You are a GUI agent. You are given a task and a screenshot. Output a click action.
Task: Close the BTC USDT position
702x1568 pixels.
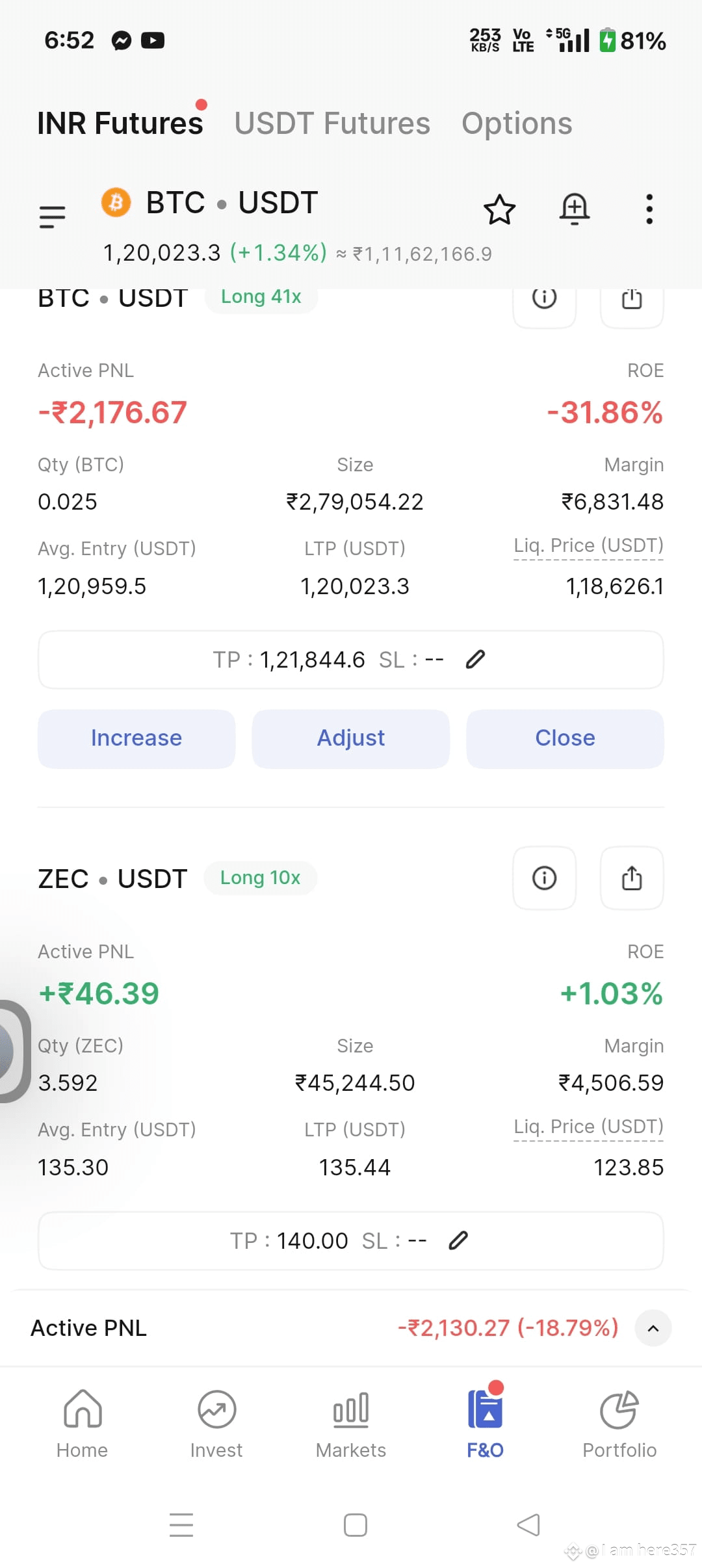coord(565,738)
